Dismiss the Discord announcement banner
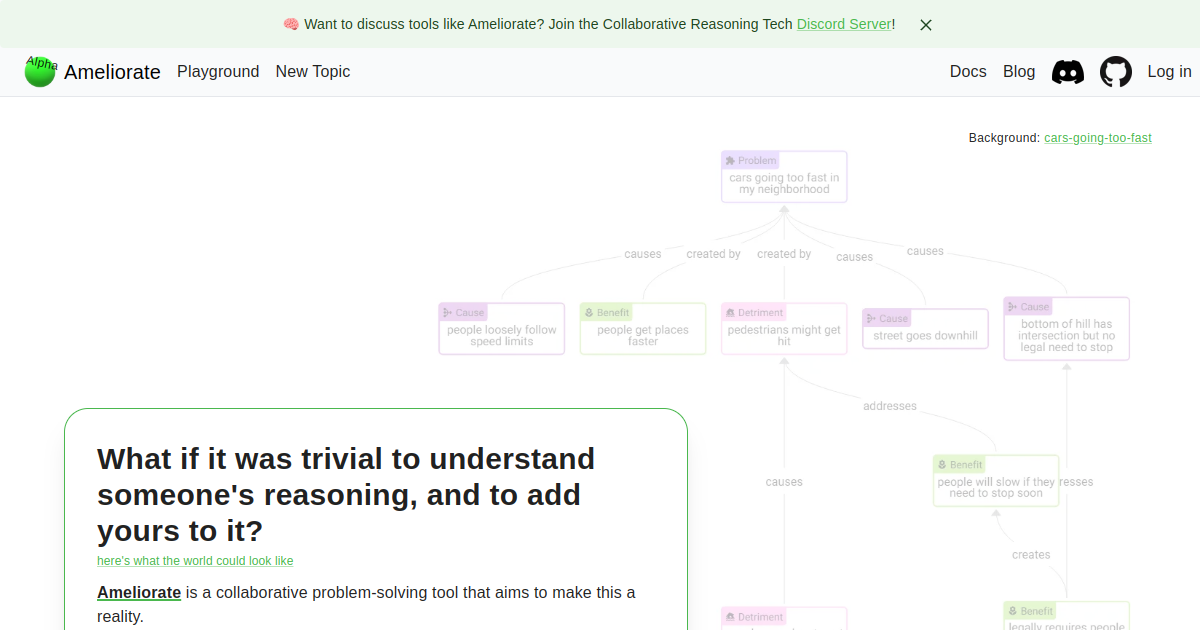Image resolution: width=1200 pixels, height=630 pixels. coord(926,25)
